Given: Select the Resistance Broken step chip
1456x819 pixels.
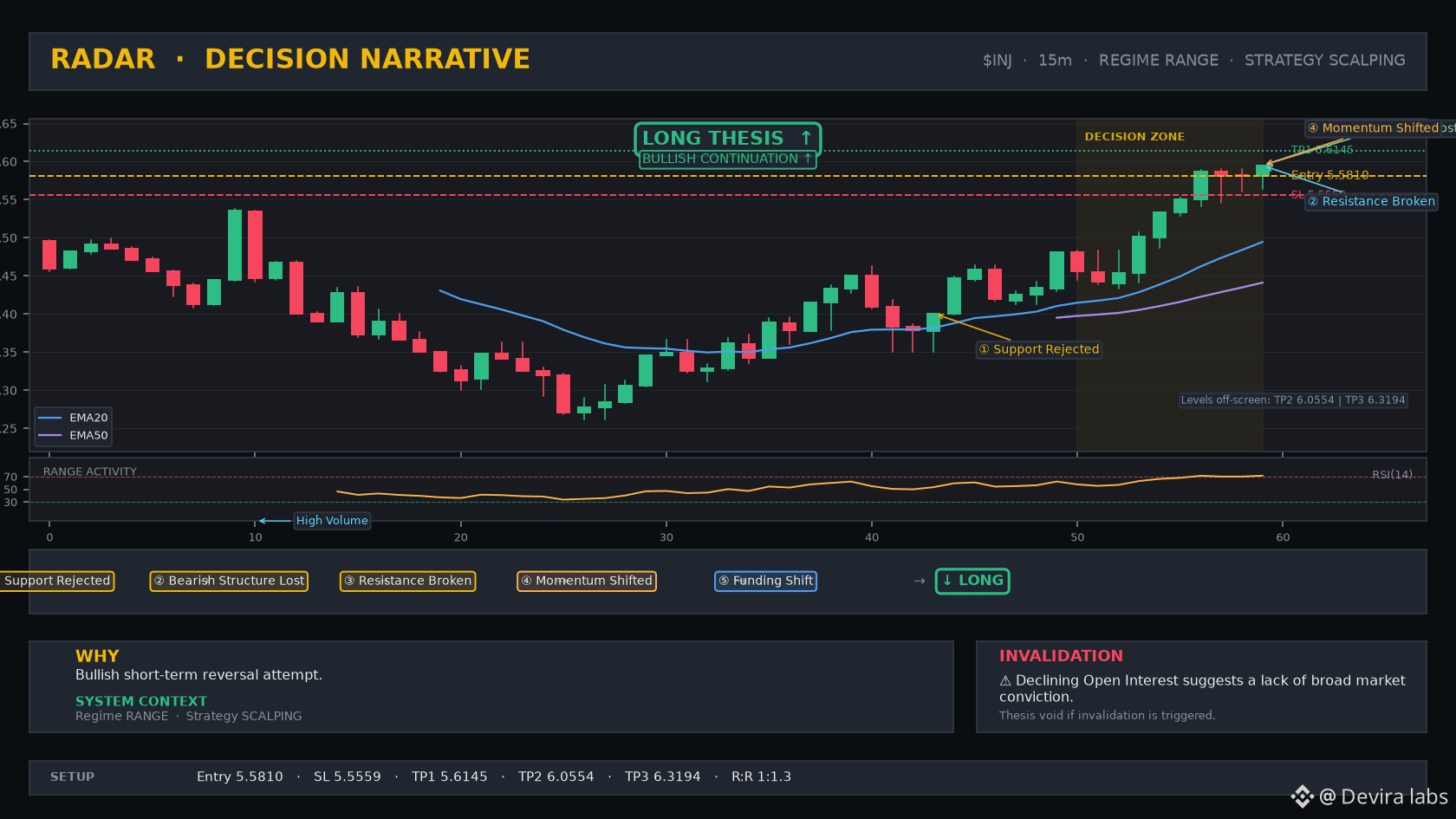Looking at the screenshot, I should (407, 581).
